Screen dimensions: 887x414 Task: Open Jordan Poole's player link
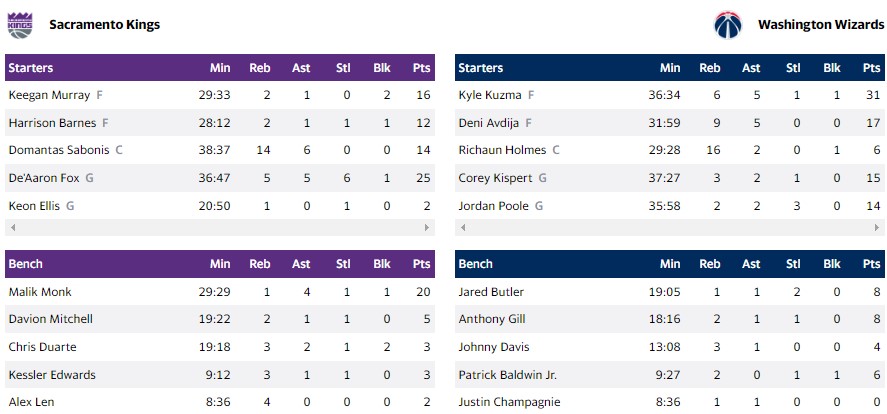click(x=494, y=206)
